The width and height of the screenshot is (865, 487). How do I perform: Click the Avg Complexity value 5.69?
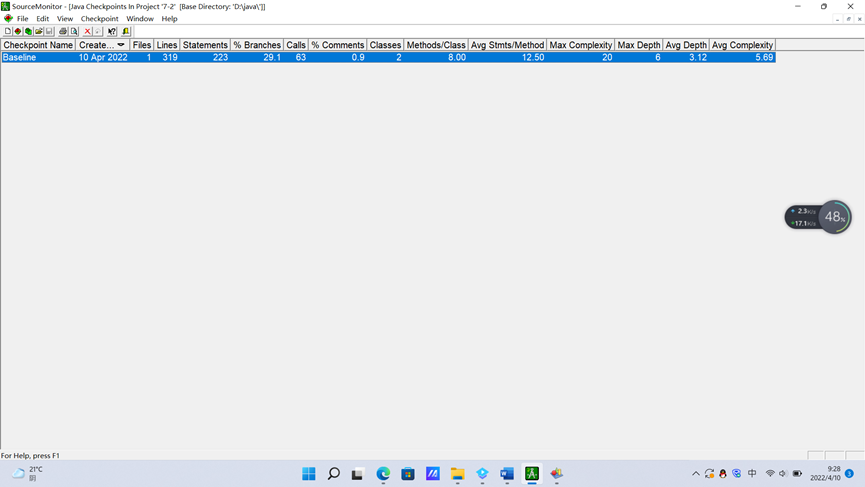pos(764,57)
